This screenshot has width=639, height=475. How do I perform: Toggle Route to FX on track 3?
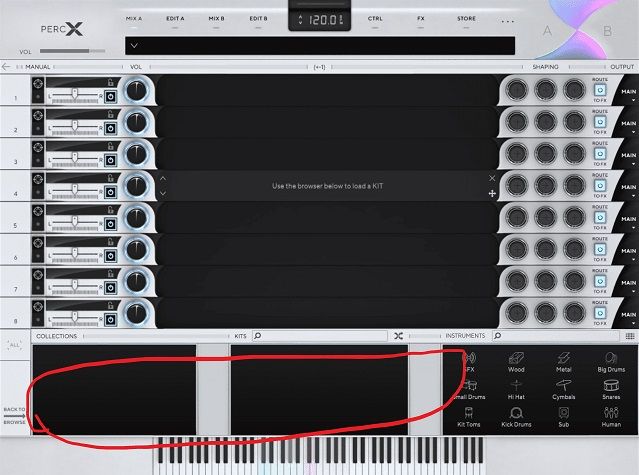pos(600,154)
